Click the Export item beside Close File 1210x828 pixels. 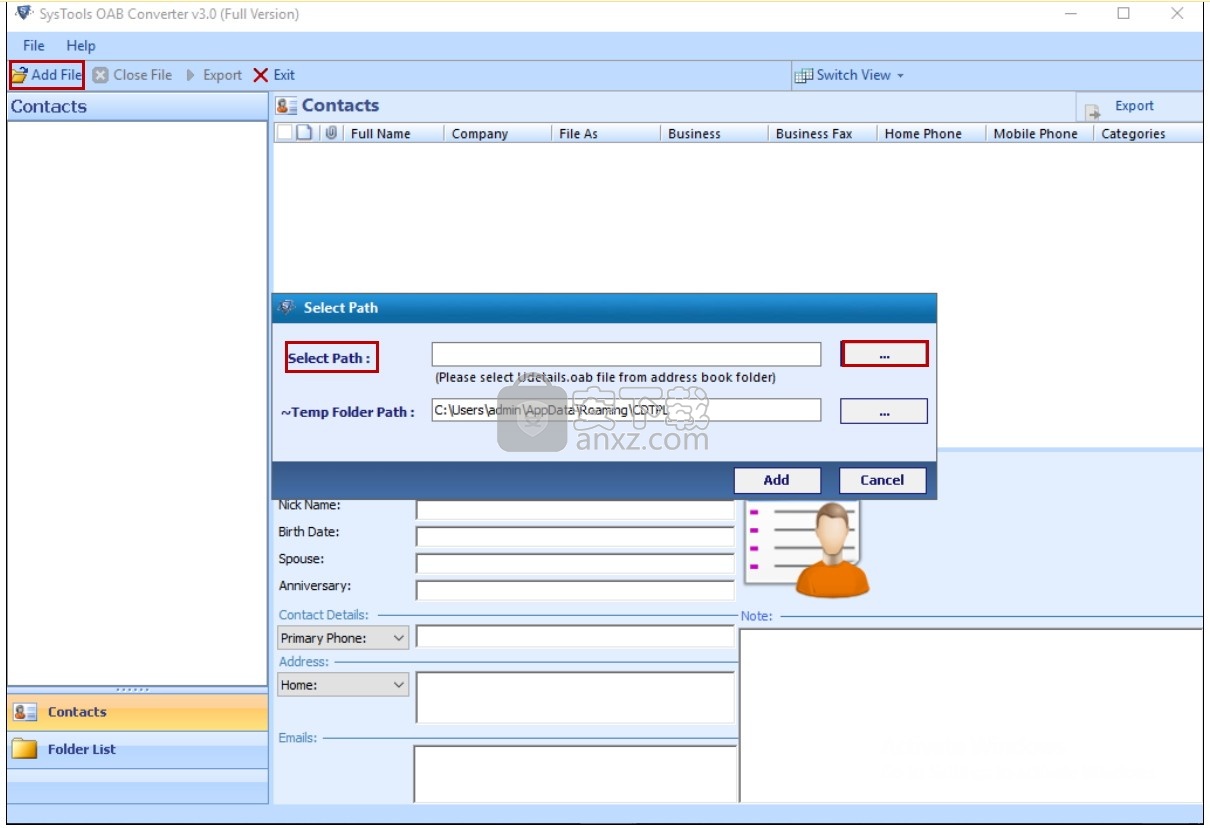(x=213, y=75)
